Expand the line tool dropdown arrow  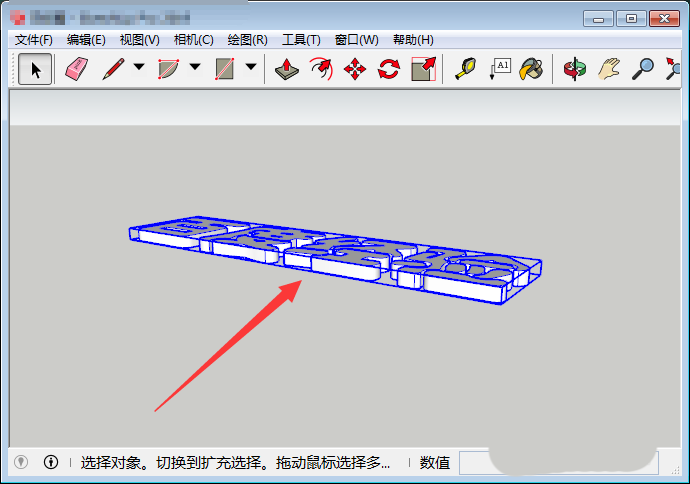pyautogui.click(x=139, y=67)
